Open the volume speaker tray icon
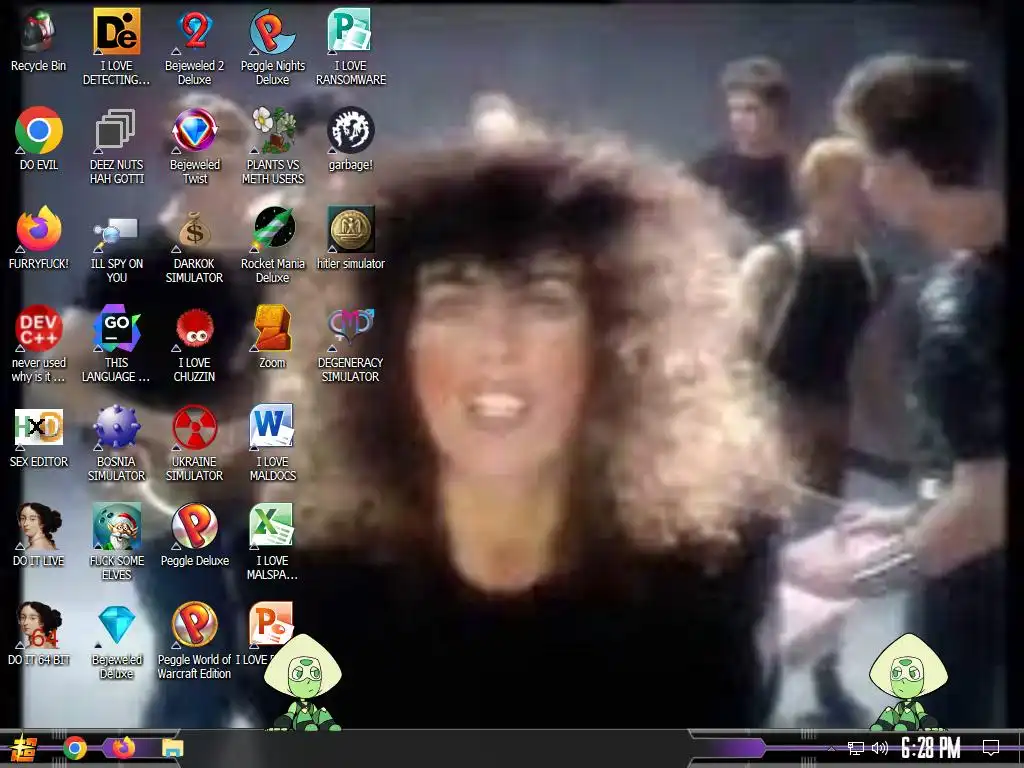This screenshot has height=768, width=1024. tap(880, 748)
